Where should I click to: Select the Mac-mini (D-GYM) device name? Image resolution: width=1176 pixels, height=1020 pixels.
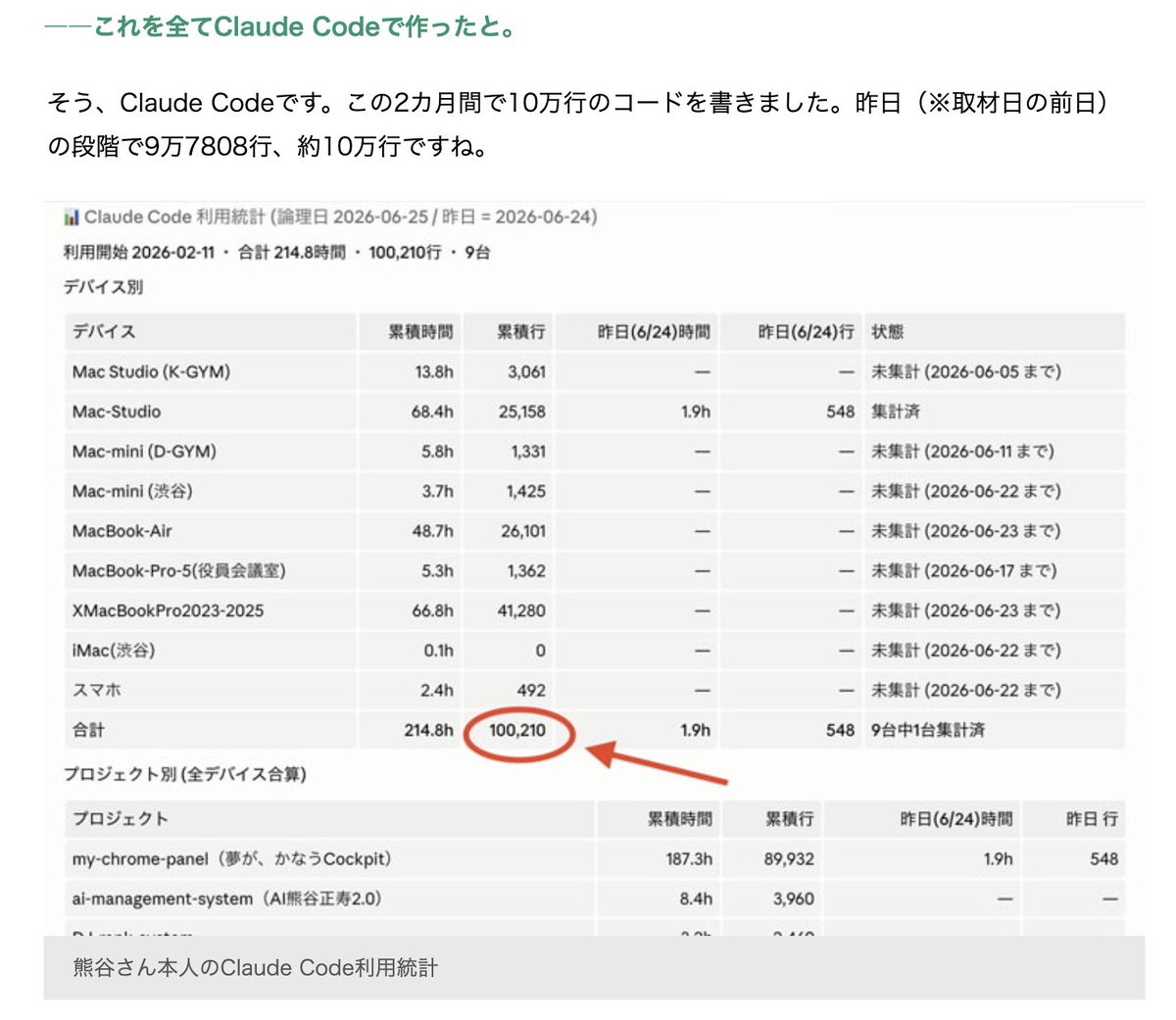coord(144,452)
